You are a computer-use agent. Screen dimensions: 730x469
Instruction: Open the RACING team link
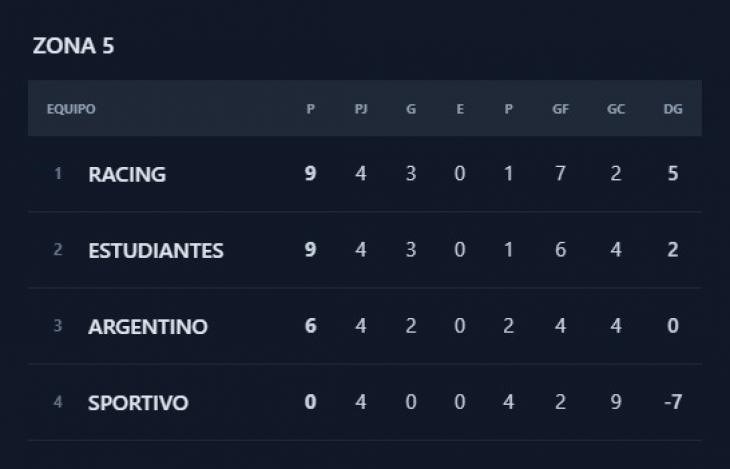pos(127,174)
